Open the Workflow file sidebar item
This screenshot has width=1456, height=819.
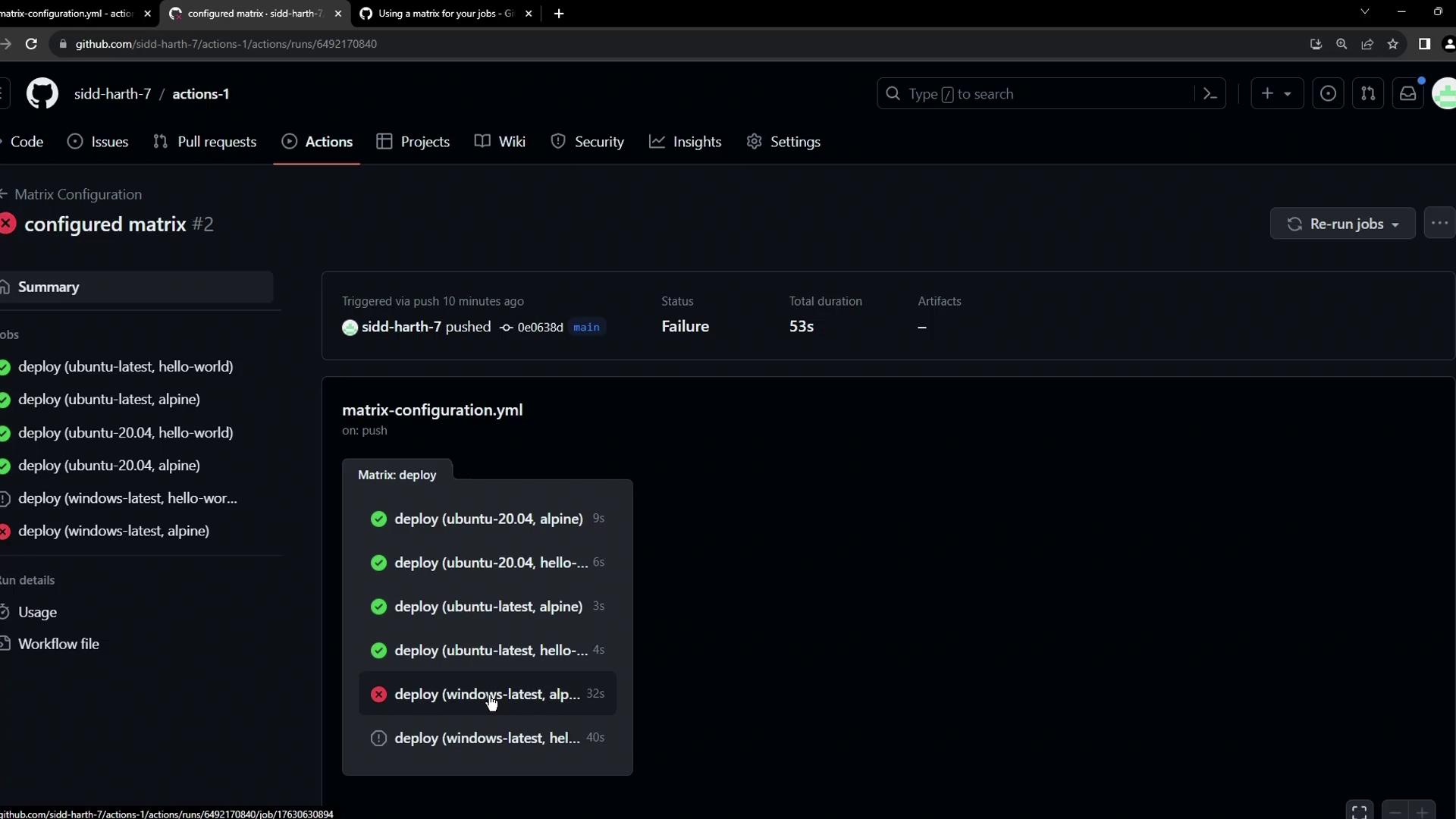pos(58,644)
